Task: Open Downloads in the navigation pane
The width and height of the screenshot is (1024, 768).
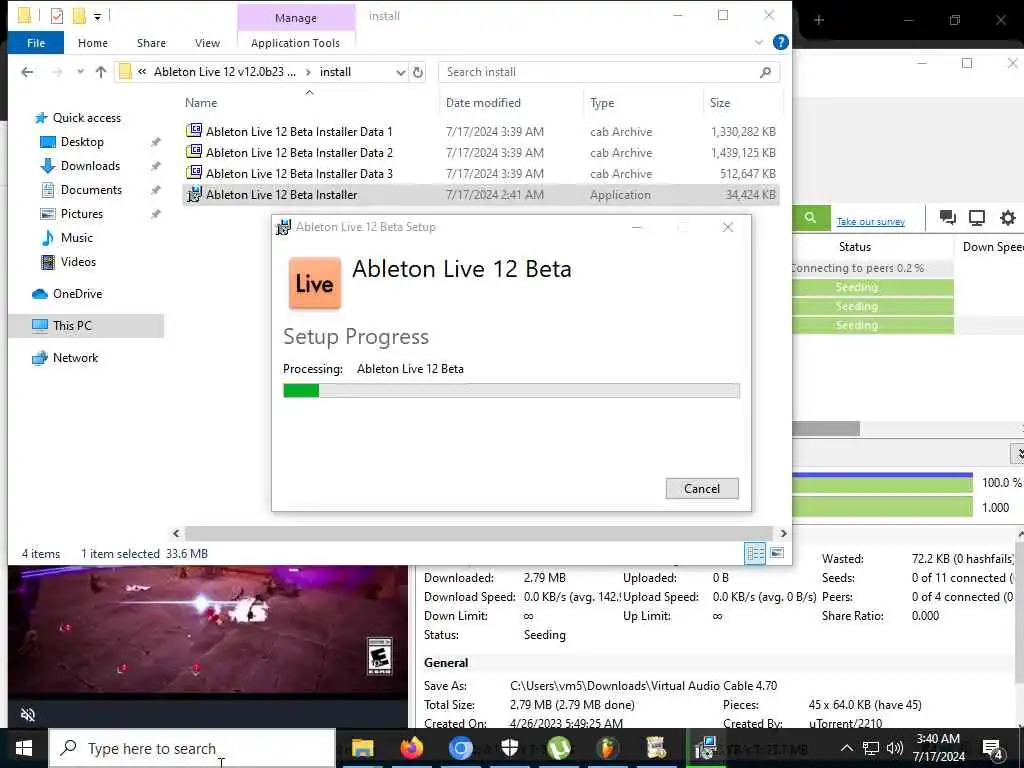Action: click(90, 166)
